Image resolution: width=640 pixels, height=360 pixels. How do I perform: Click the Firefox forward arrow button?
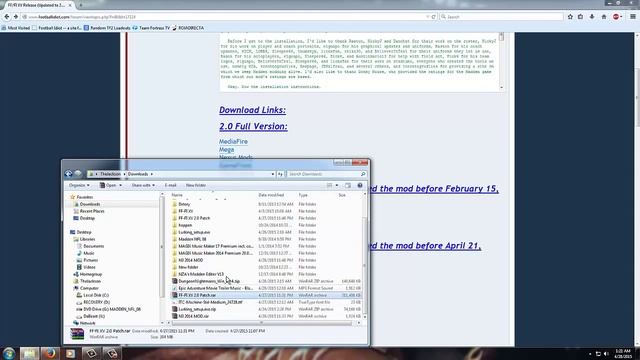click(16, 17)
